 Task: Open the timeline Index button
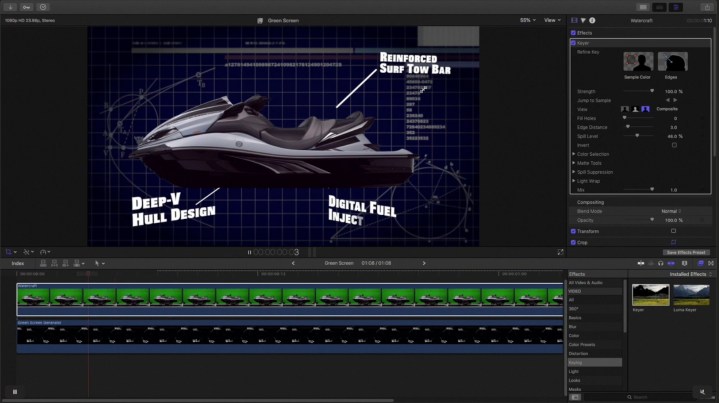pos(18,263)
